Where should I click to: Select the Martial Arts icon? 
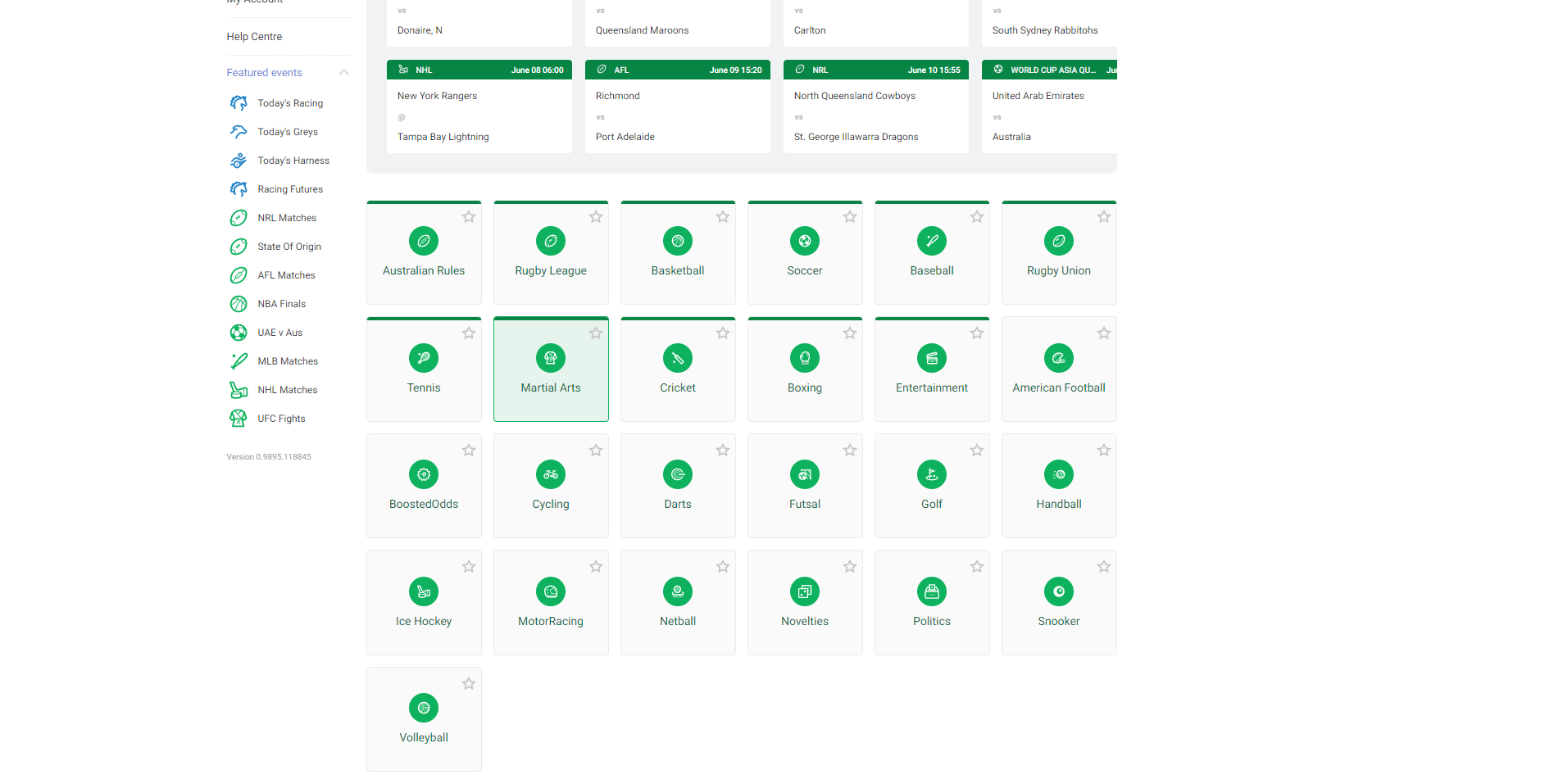(551, 358)
